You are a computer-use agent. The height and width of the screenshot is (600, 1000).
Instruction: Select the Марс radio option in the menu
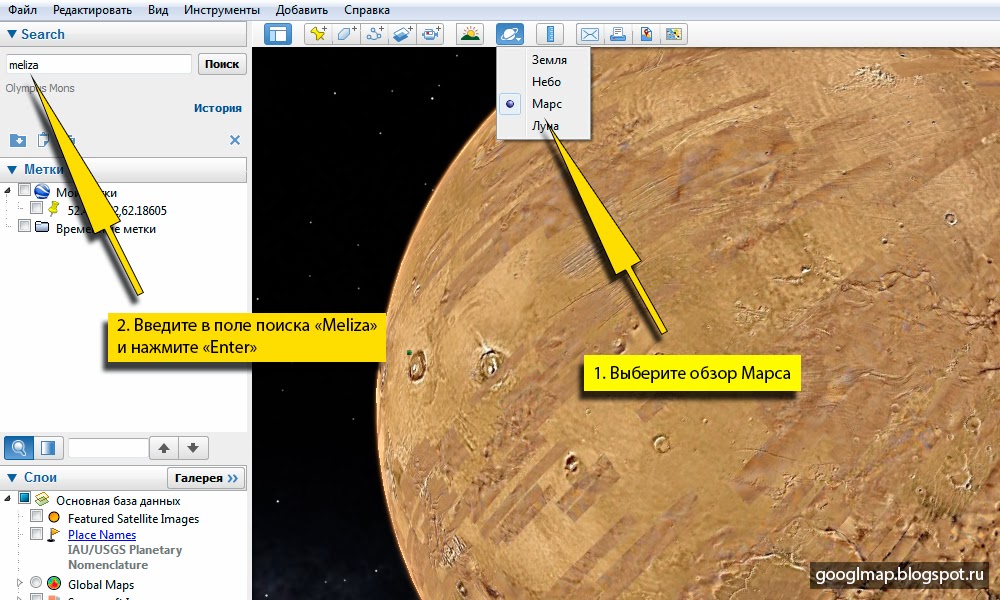coord(510,103)
